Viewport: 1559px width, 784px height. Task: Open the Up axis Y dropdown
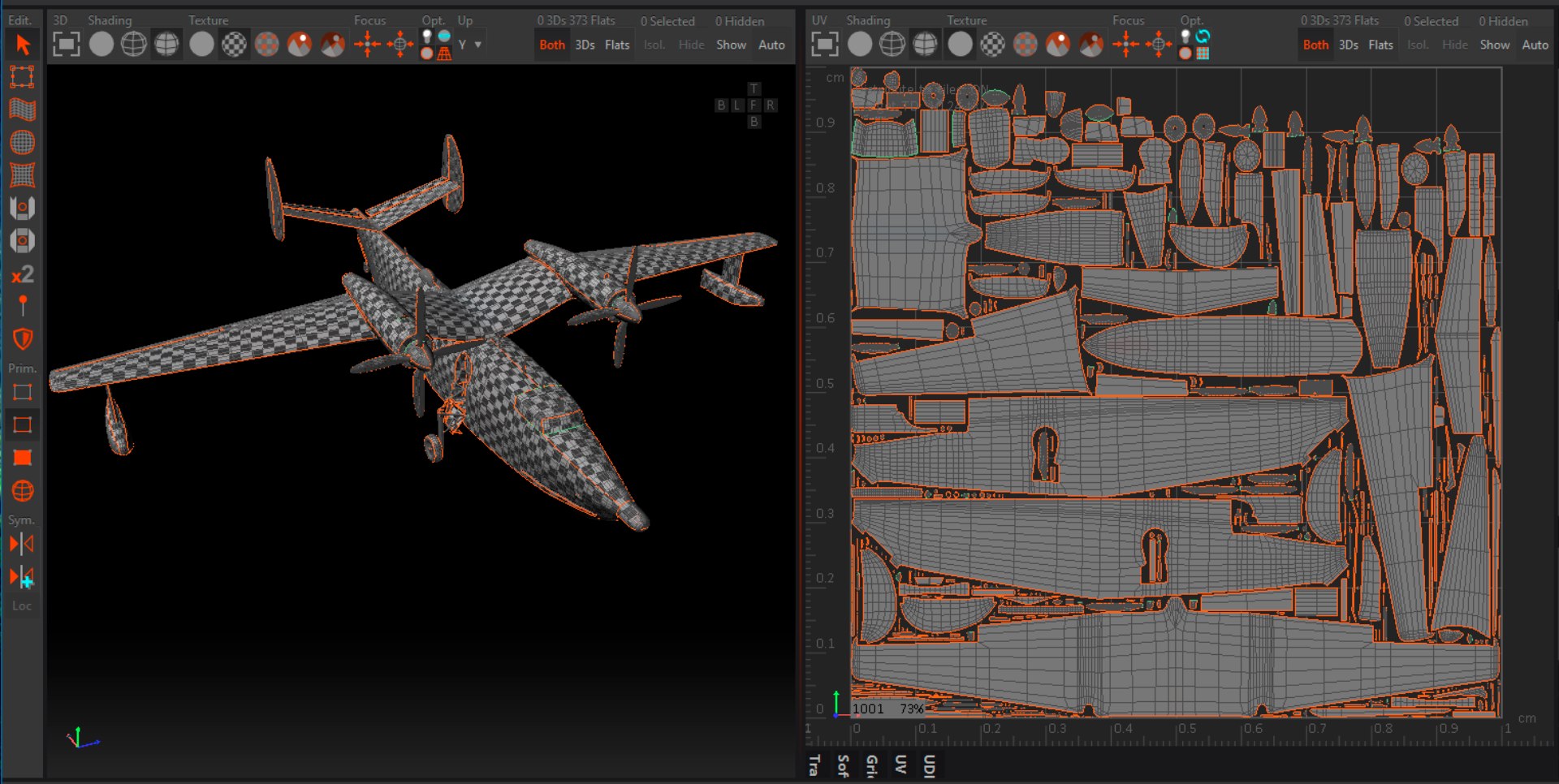coord(469,45)
